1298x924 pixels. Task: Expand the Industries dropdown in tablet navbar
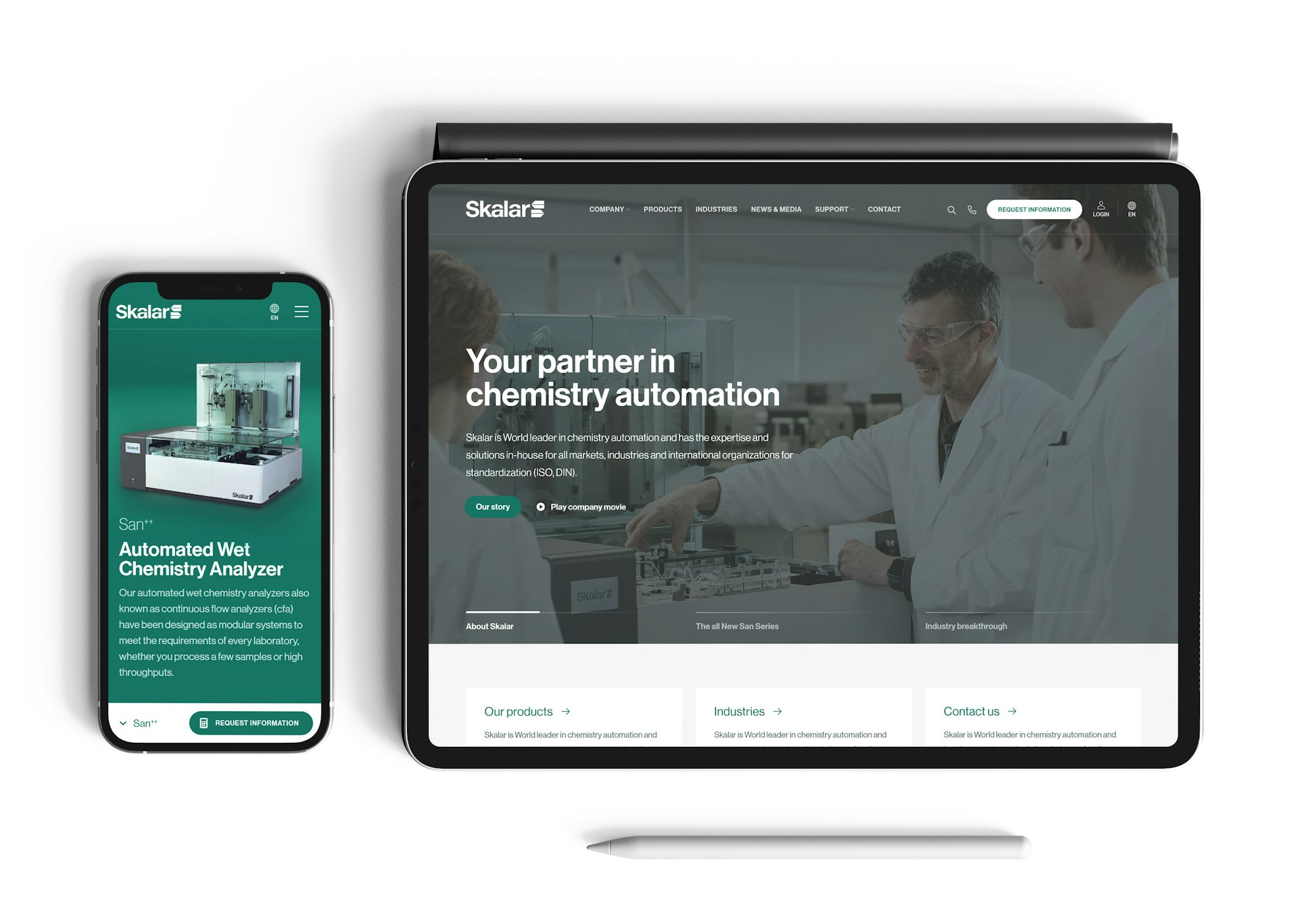click(715, 210)
